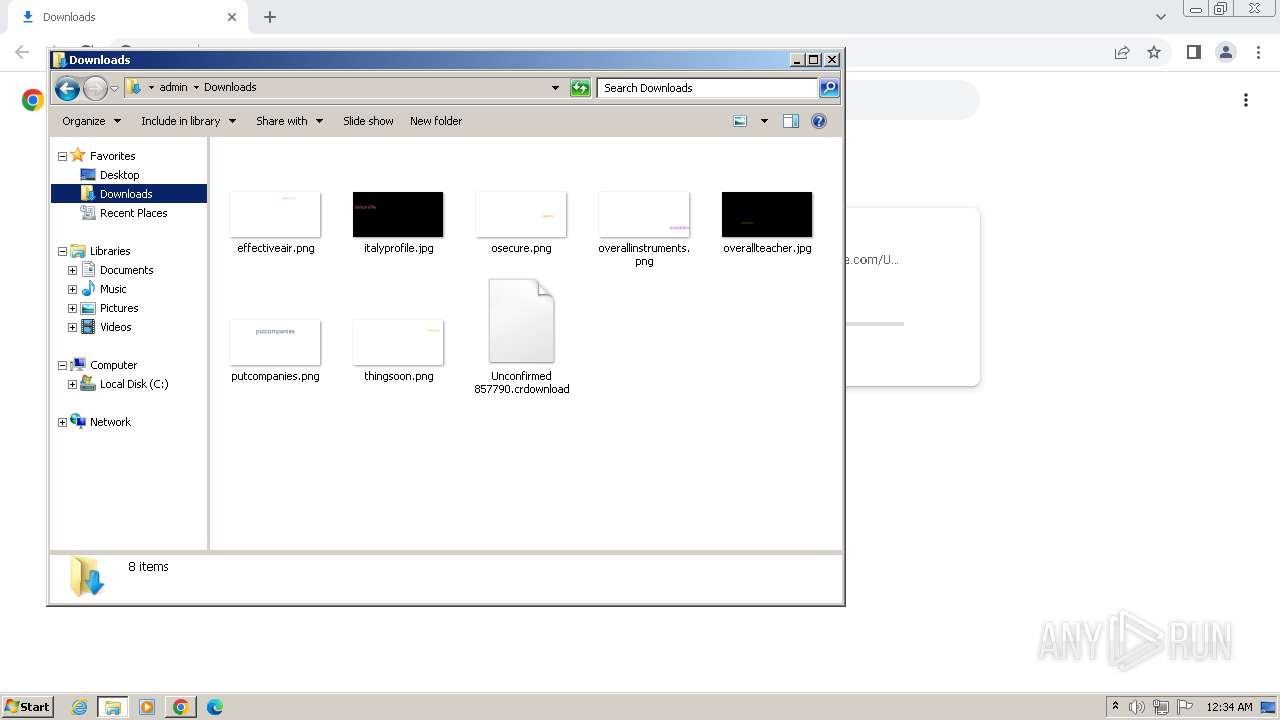The width and height of the screenshot is (1280, 720).
Task: Change your view icon button
Action: 740,121
